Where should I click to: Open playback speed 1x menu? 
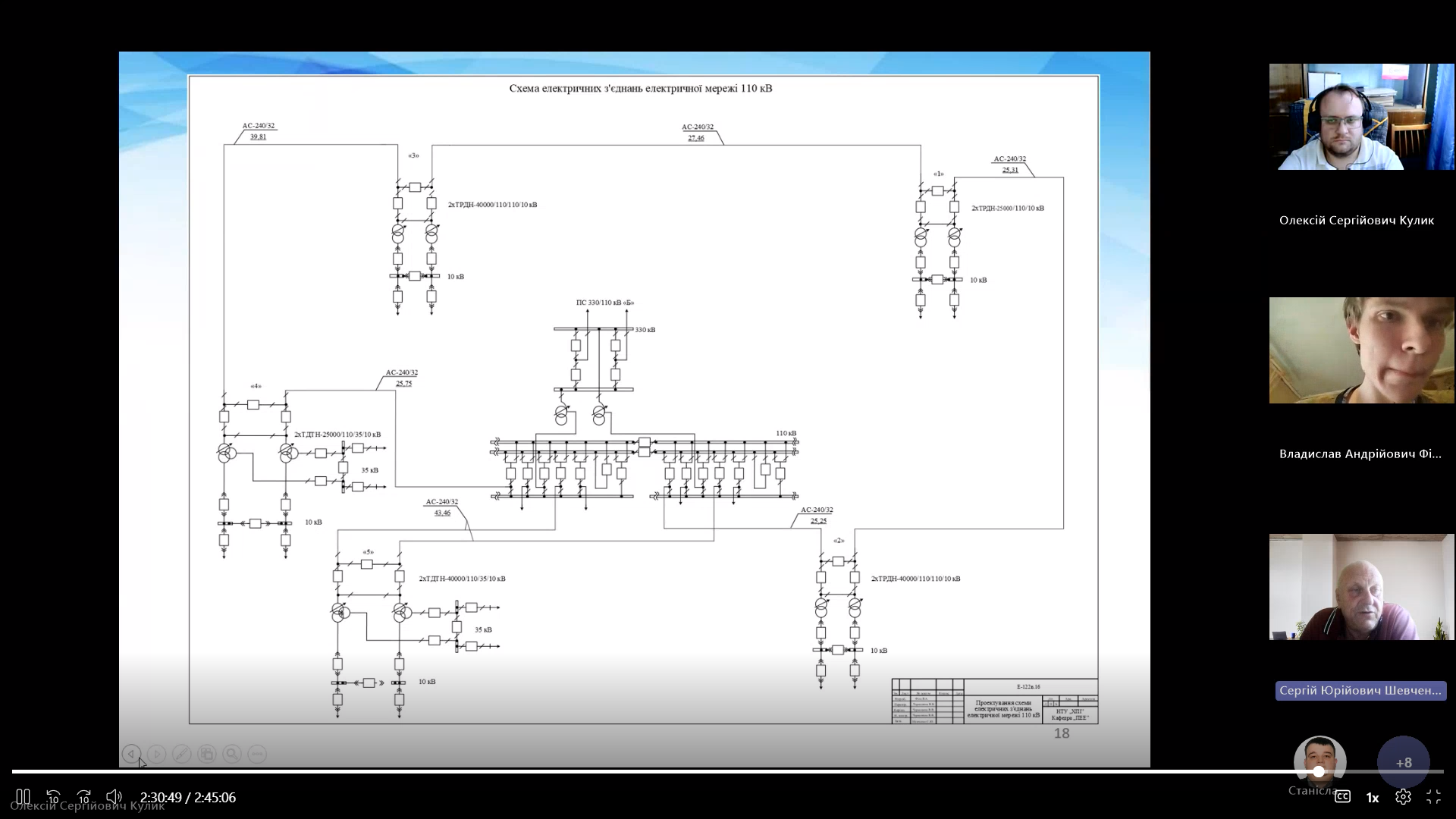coord(1373,798)
